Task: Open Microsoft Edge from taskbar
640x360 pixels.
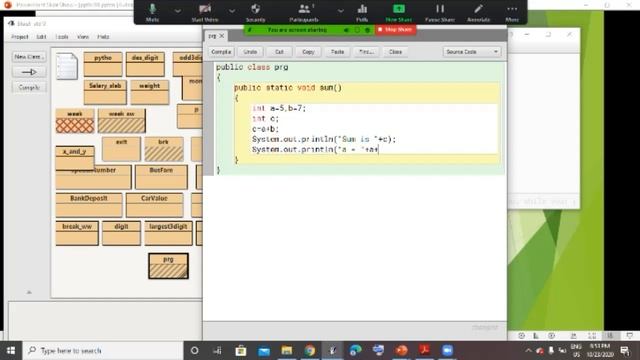Action: (x=356, y=351)
